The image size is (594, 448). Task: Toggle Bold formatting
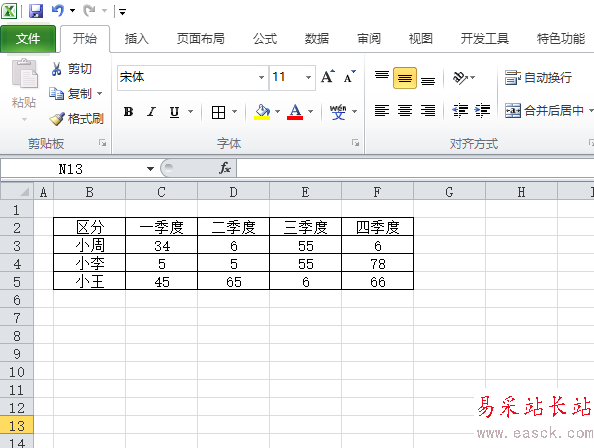pos(128,112)
